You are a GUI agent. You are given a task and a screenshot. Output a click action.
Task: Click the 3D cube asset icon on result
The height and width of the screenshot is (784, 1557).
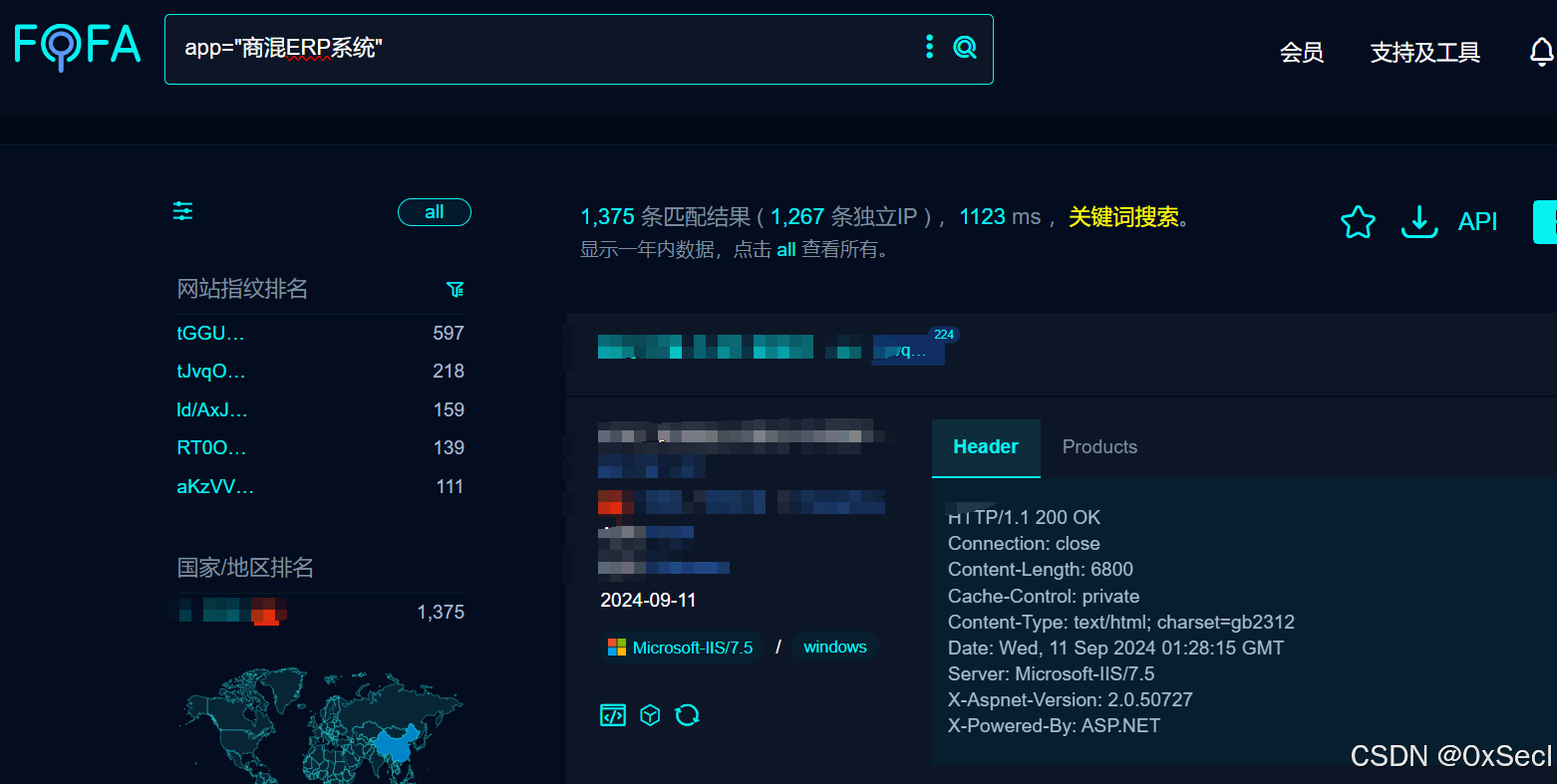pos(650,714)
